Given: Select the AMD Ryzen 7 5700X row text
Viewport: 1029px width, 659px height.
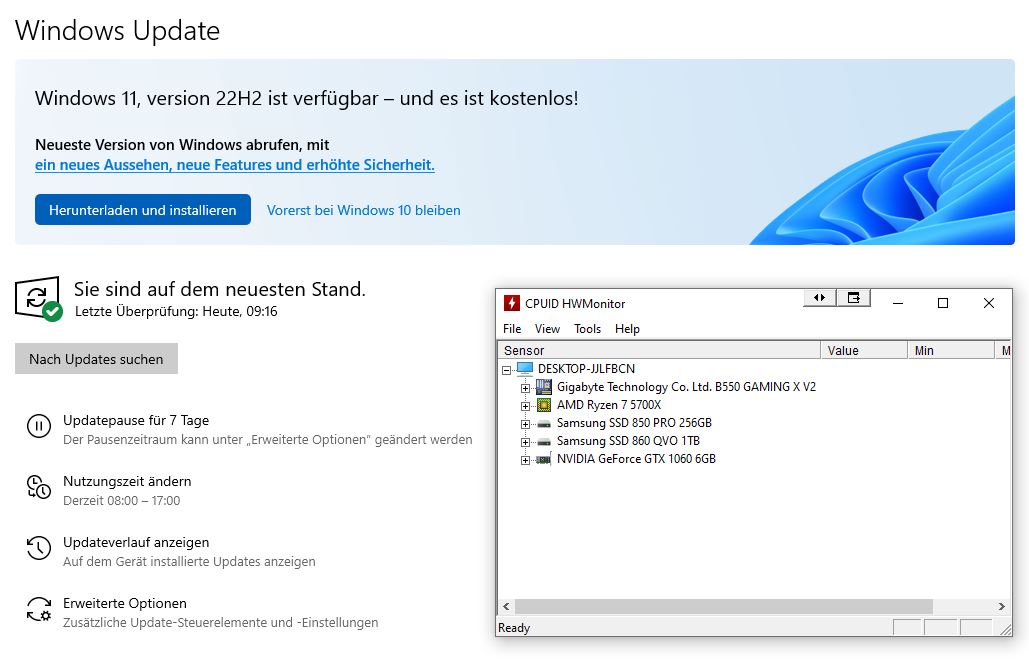Looking at the screenshot, I should click(x=609, y=405).
